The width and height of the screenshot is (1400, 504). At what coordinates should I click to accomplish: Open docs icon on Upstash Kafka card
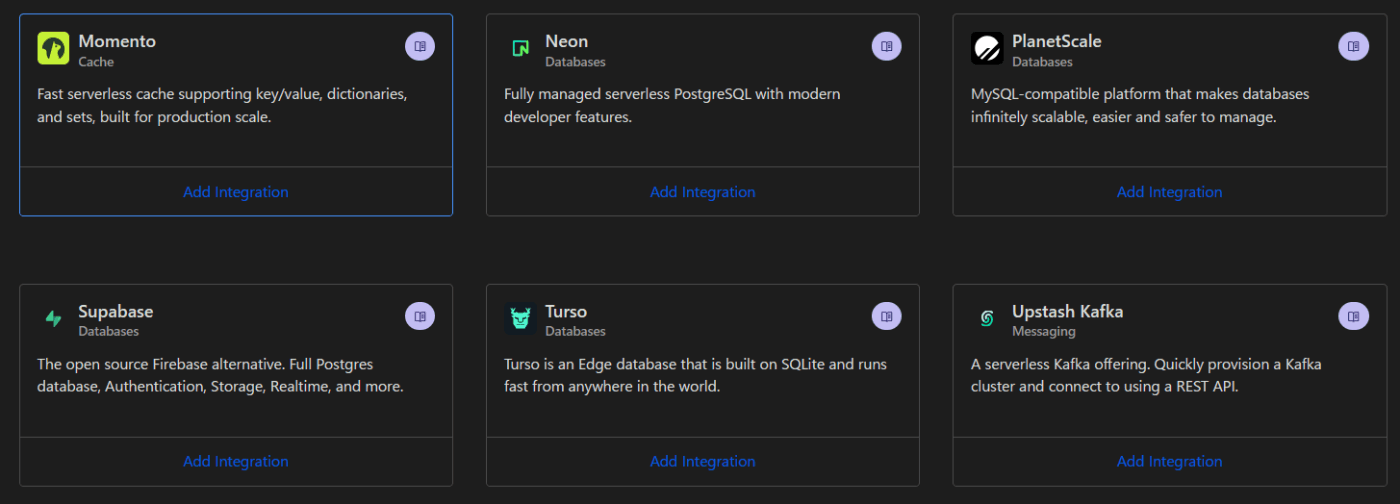tap(1353, 316)
